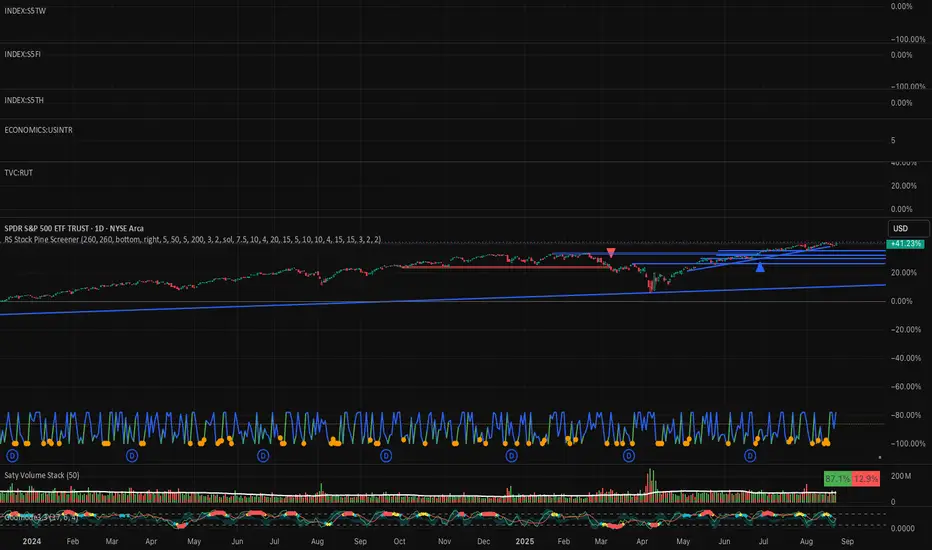Select the INDEX:S5FI pane label
The height and width of the screenshot is (550, 932).
(23, 54)
